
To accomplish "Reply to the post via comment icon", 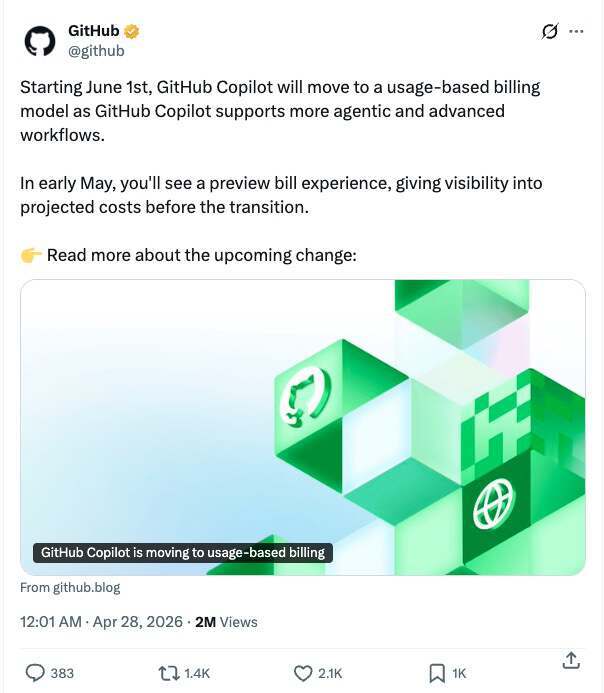I will [35, 673].
